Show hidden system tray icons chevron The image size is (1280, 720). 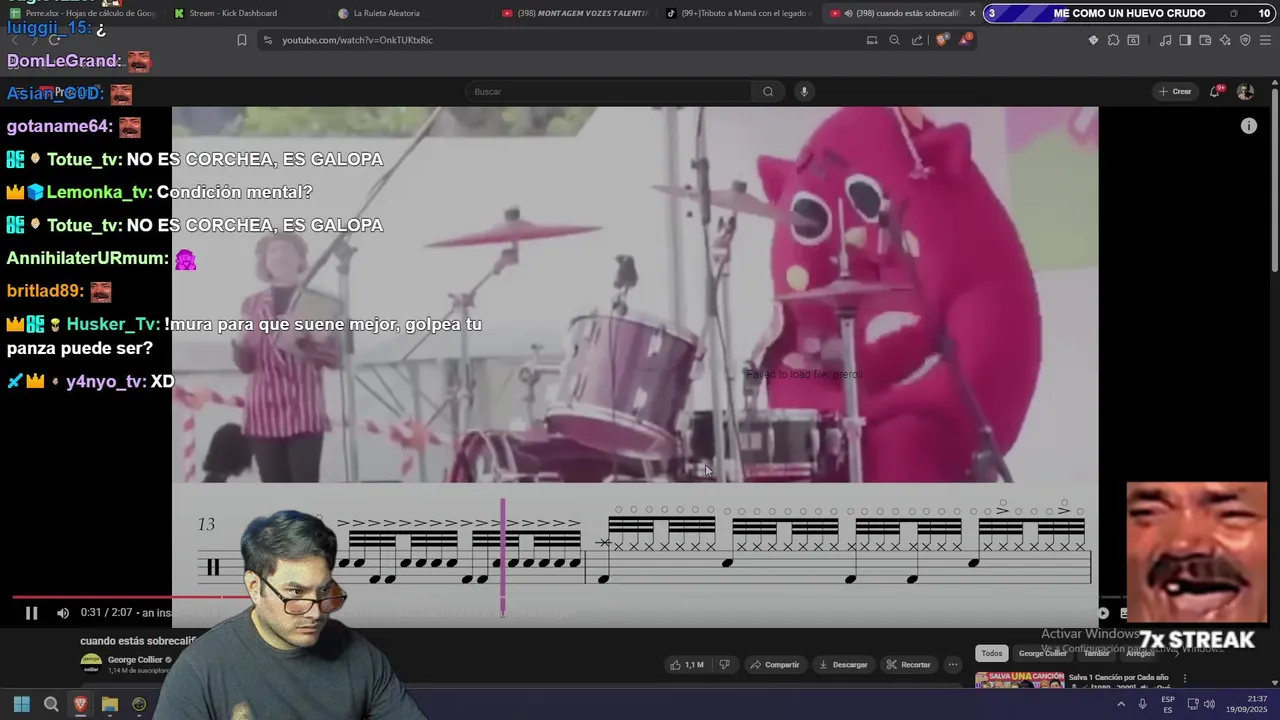pyautogui.click(x=1120, y=704)
